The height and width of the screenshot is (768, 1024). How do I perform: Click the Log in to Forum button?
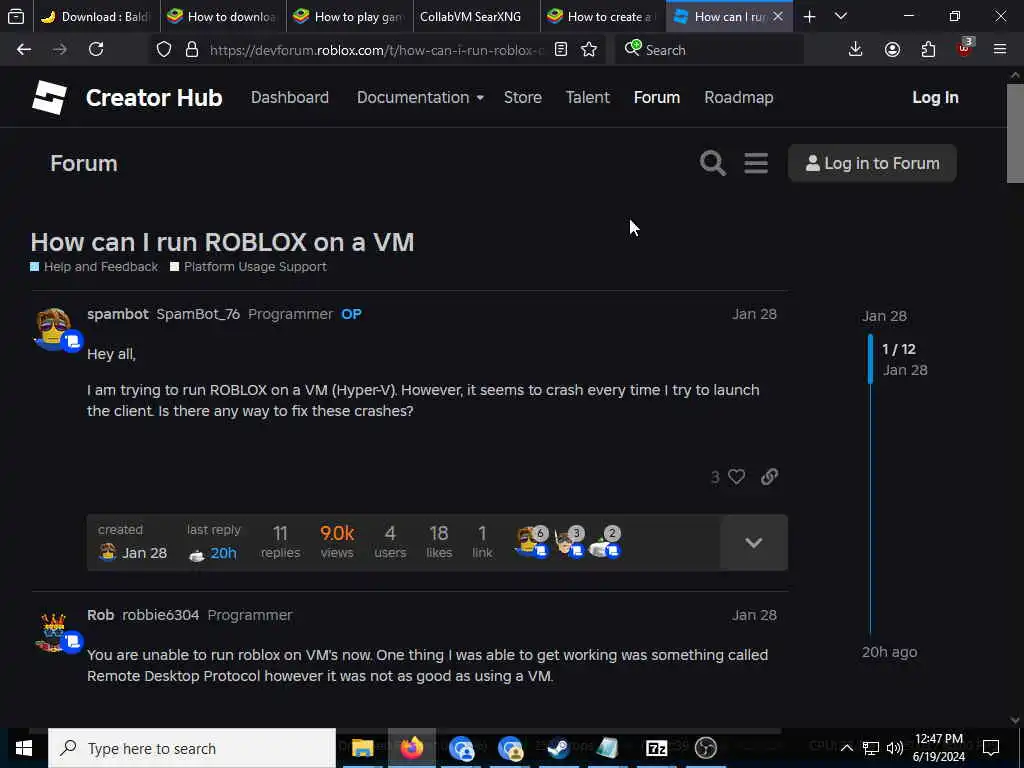[872, 163]
